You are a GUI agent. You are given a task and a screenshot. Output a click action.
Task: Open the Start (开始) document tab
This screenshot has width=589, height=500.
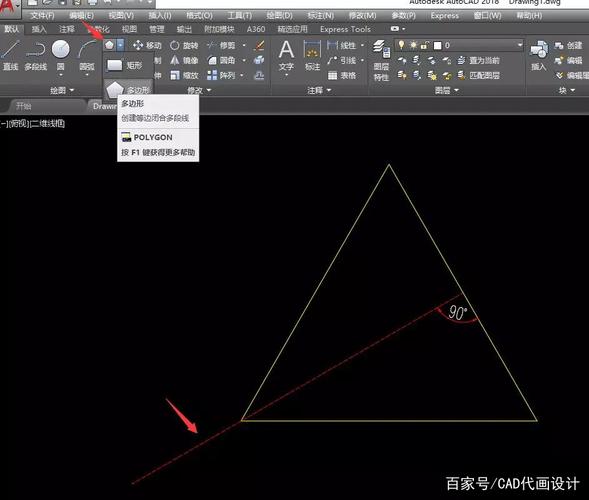[24, 106]
